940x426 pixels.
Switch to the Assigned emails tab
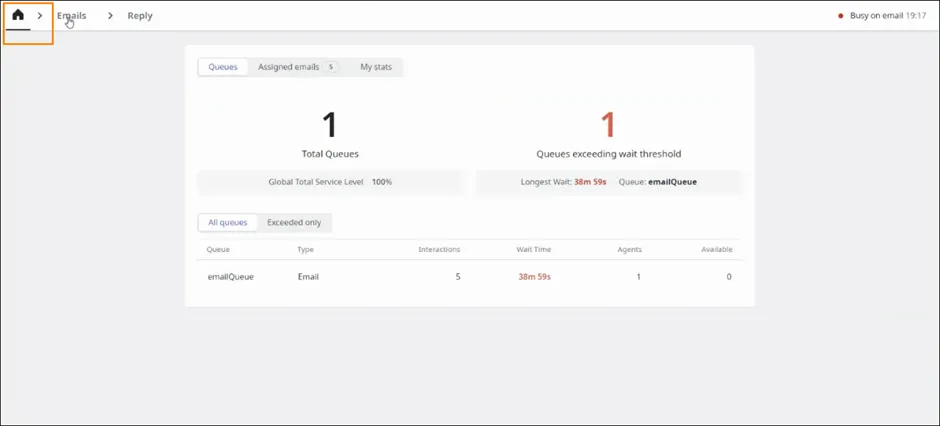298,67
